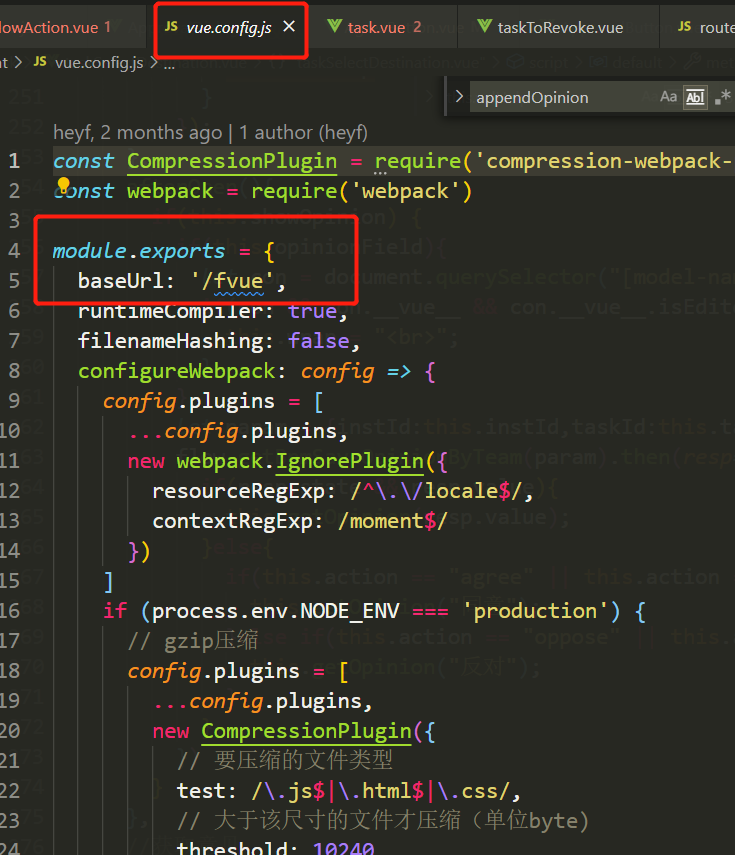Click in the appendOpinion search input field
Viewport: 735px width, 855px height.
tap(560, 97)
